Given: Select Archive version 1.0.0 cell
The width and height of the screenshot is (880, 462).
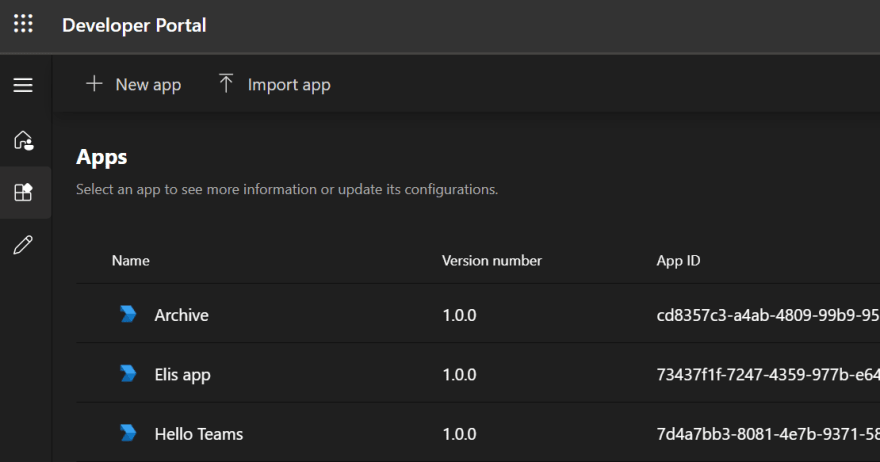Looking at the screenshot, I should (459, 315).
